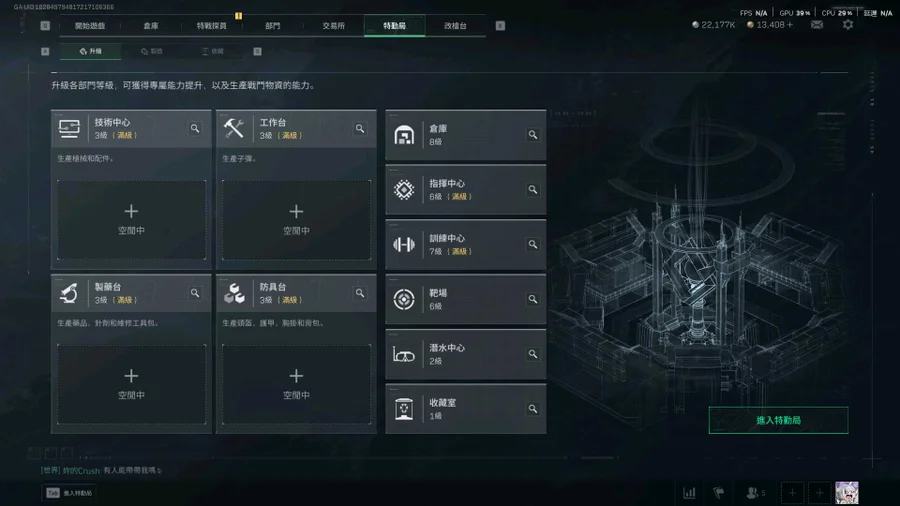Select the 升級 sub-tab
The image size is (900, 506).
pyautogui.click(x=90, y=51)
